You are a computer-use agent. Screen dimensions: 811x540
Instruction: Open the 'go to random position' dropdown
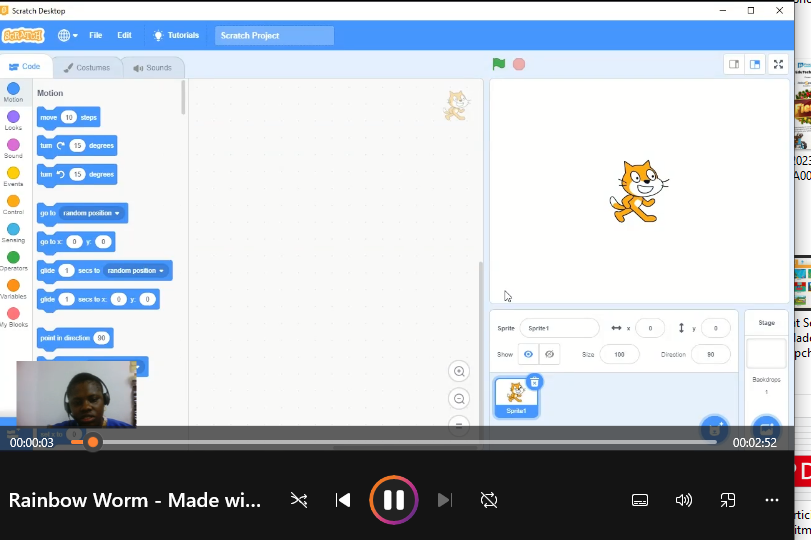117,213
